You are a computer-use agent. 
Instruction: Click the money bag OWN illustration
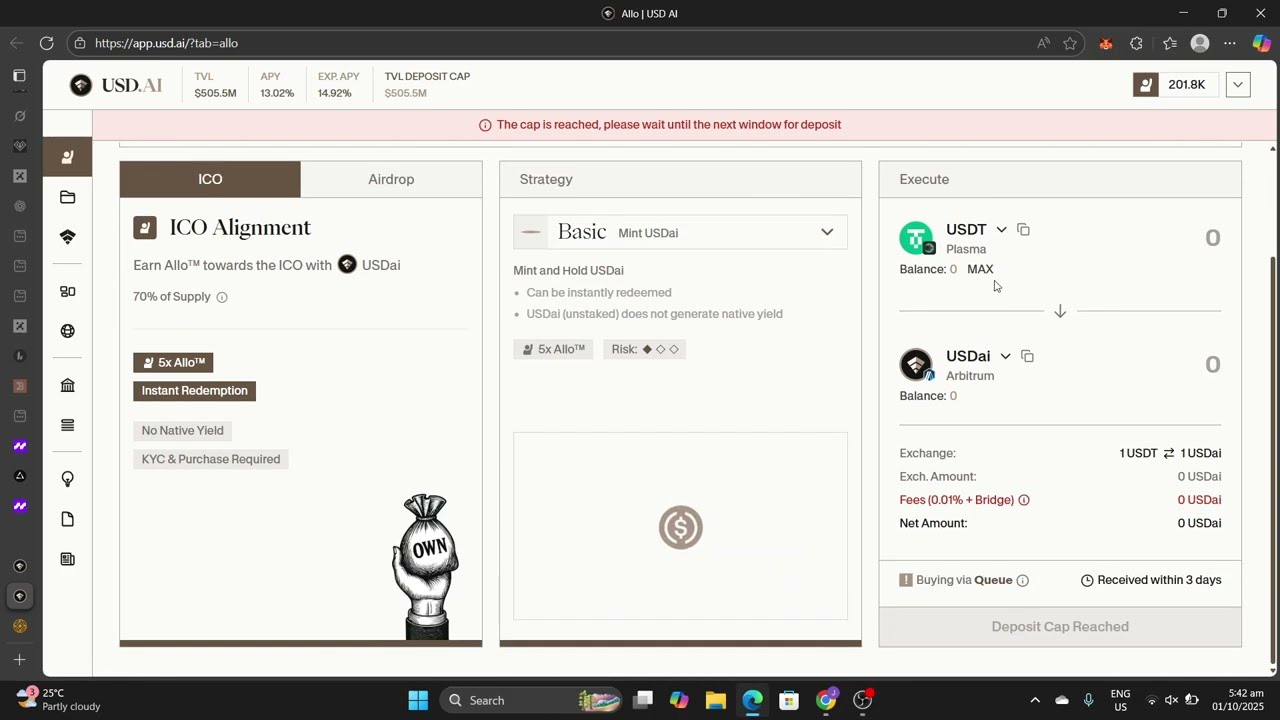[426, 566]
